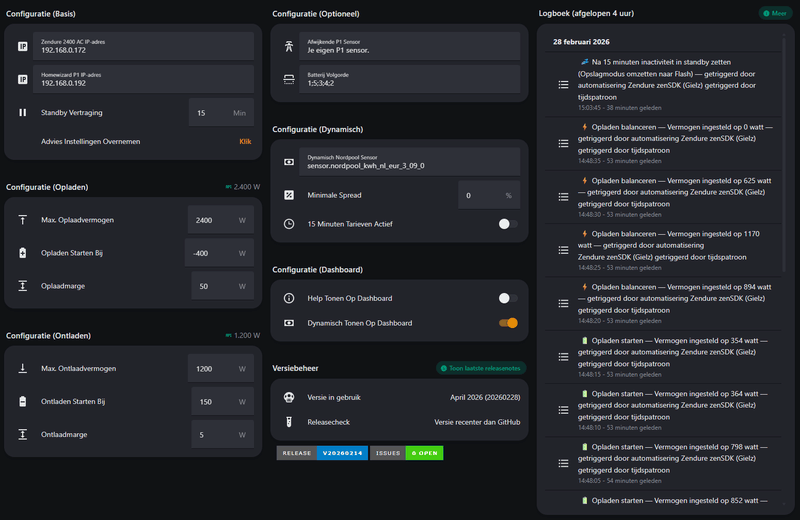Click the pause icon beside Standby Vertraging
The image size is (800, 520).
pyautogui.click(x=23, y=113)
